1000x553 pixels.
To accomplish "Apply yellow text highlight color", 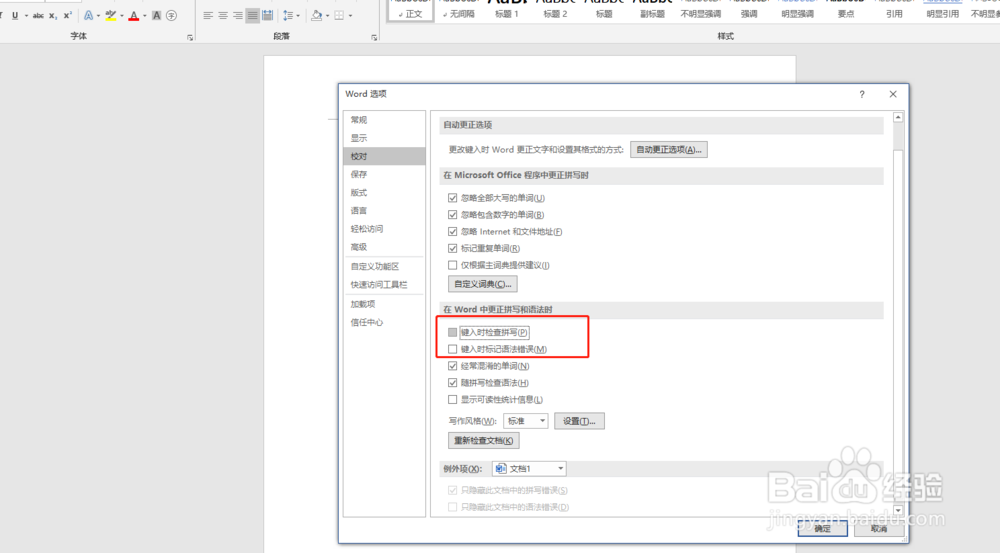I will (111, 15).
